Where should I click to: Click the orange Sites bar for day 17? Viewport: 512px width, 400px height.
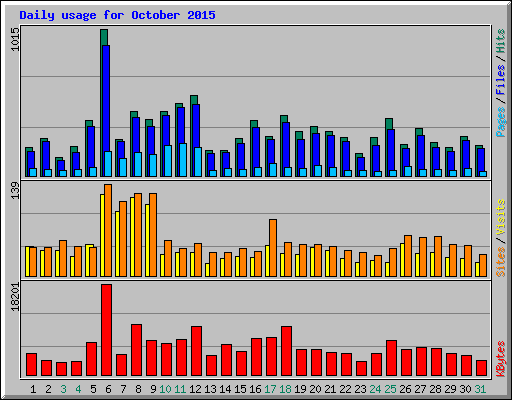click(x=273, y=248)
